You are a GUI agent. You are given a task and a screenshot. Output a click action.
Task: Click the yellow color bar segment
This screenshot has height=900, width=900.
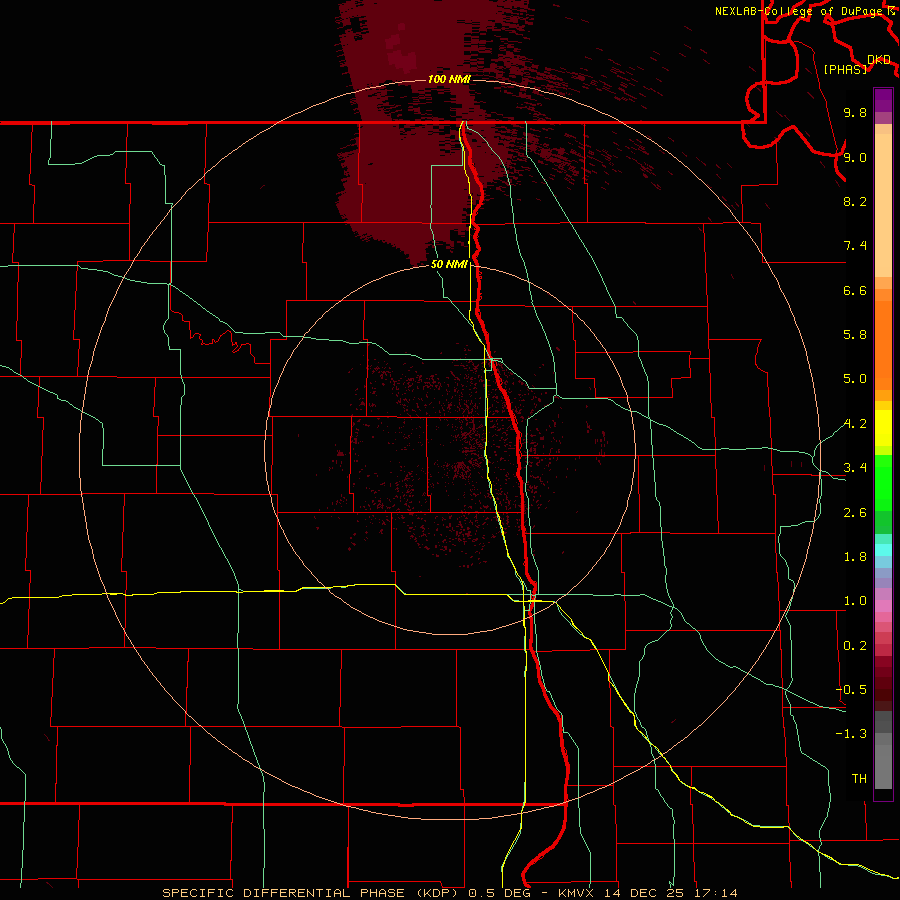click(x=883, y=428)
